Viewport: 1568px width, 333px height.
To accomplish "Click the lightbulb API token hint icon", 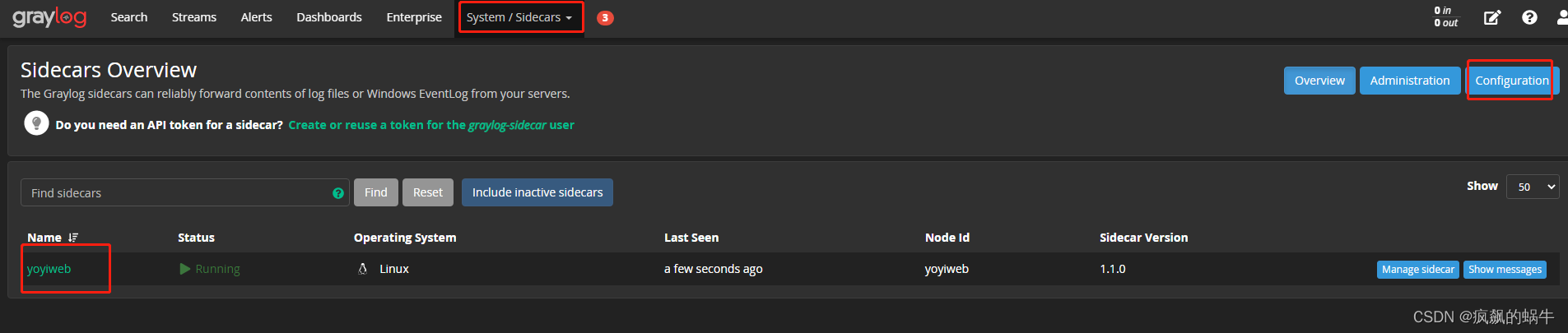I will pyautogui.click(x=36, y=123).
